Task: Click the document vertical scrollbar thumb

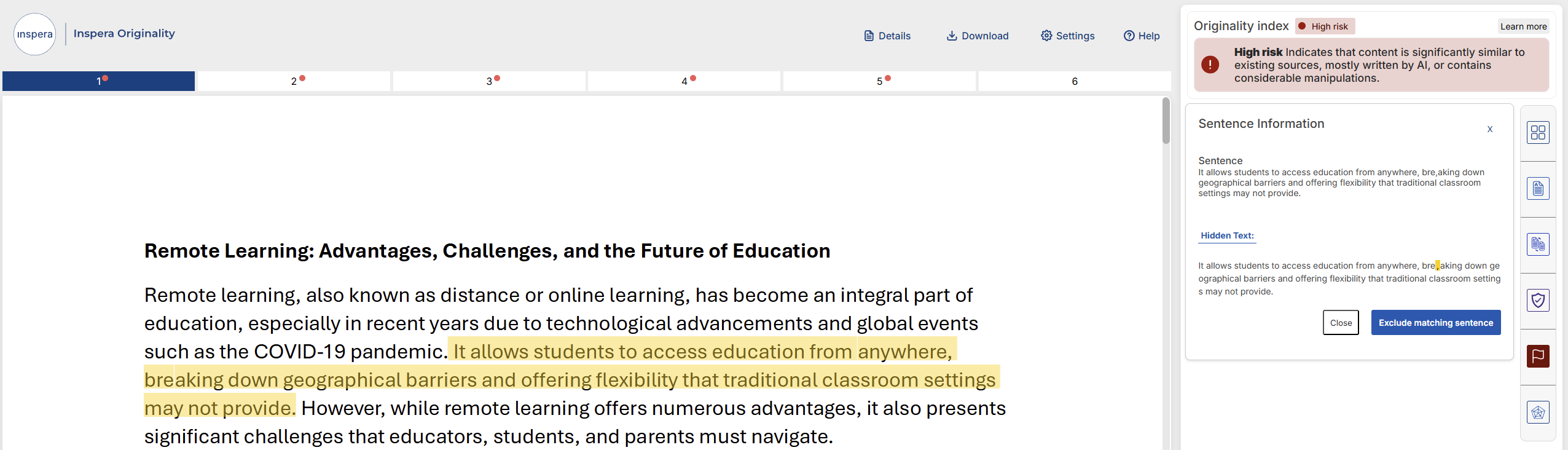Action: [x=1166, y=121]
